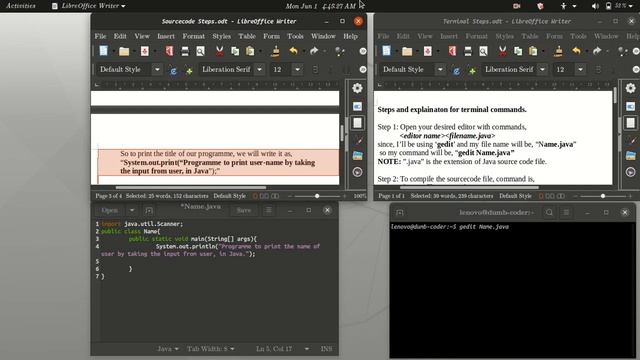Open hamburger menu in terminal header bar
Image resolution: width=640 pixels, height=360 pixels.
click(566, 212)
